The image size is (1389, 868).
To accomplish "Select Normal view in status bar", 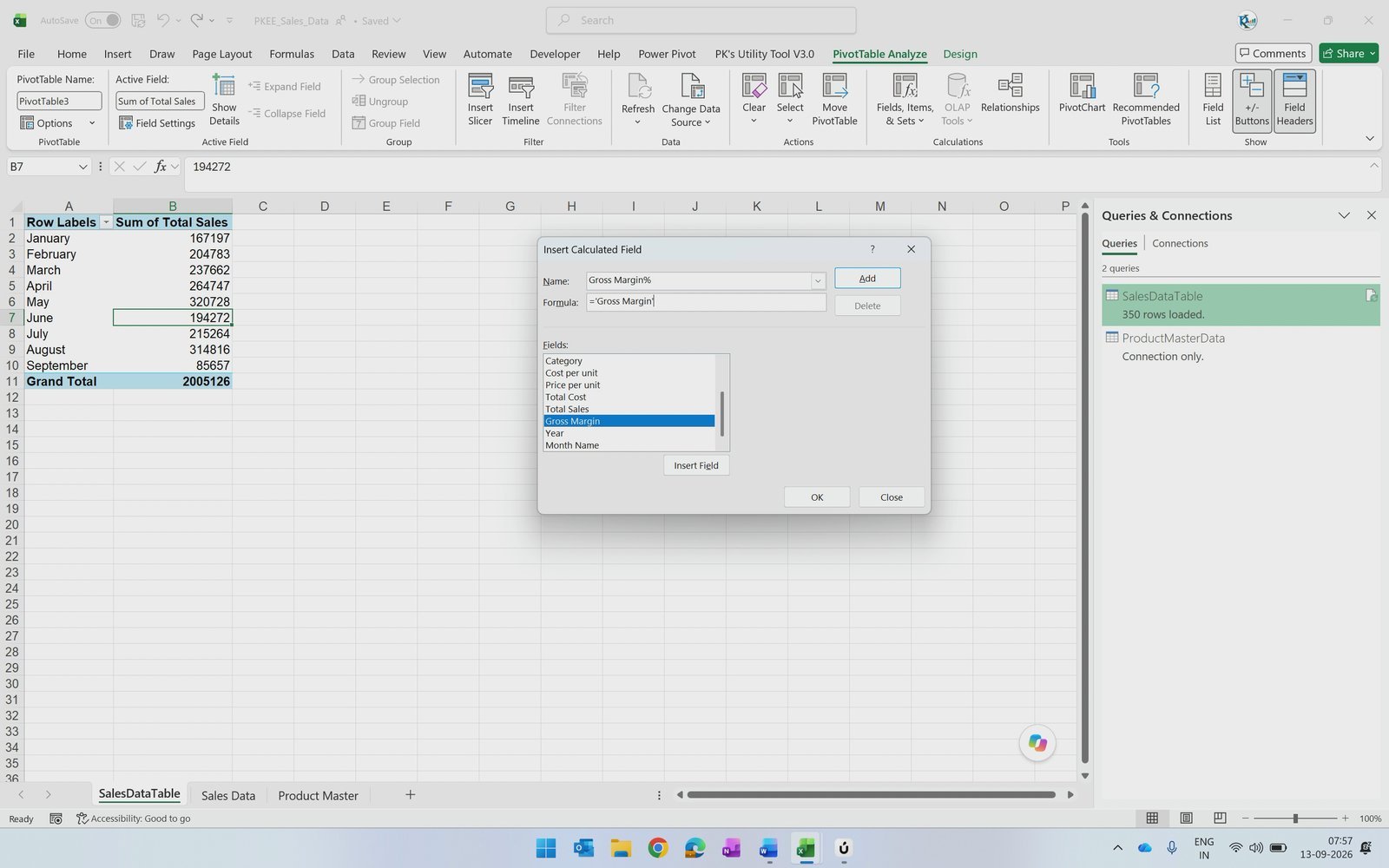I will tap(1152, 819).
